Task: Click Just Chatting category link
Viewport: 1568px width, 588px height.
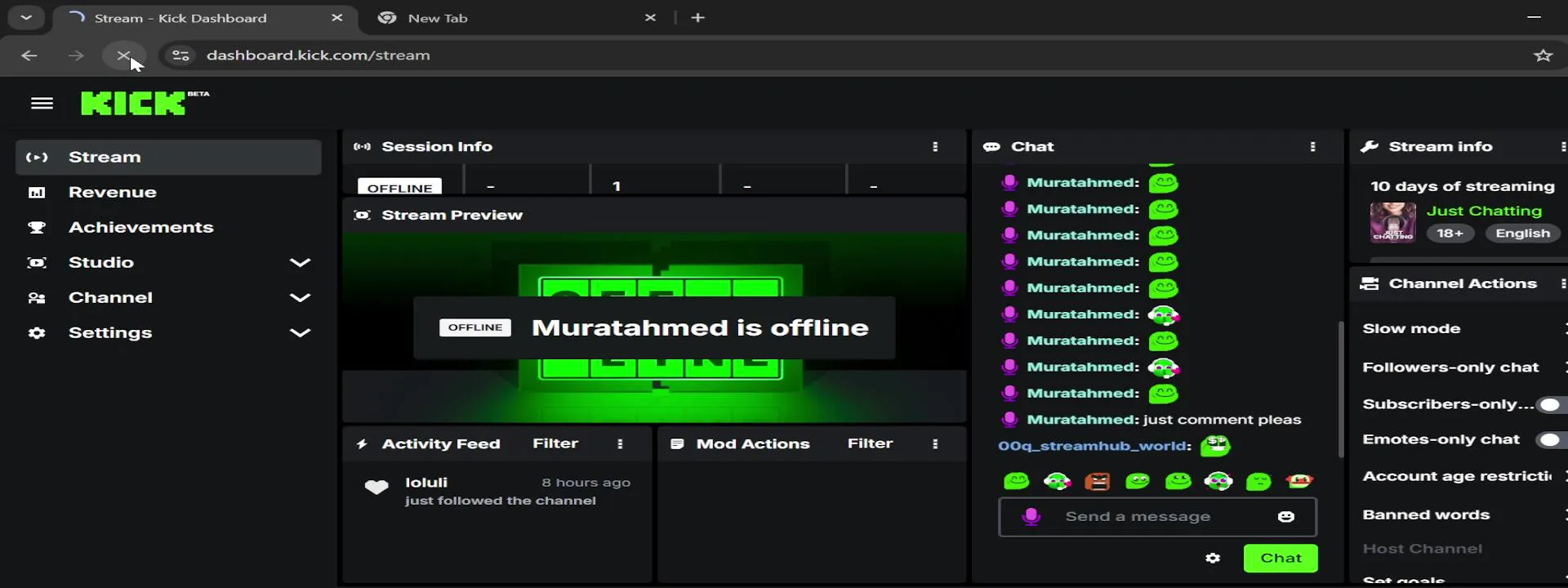Action: tap(1484, 211)
